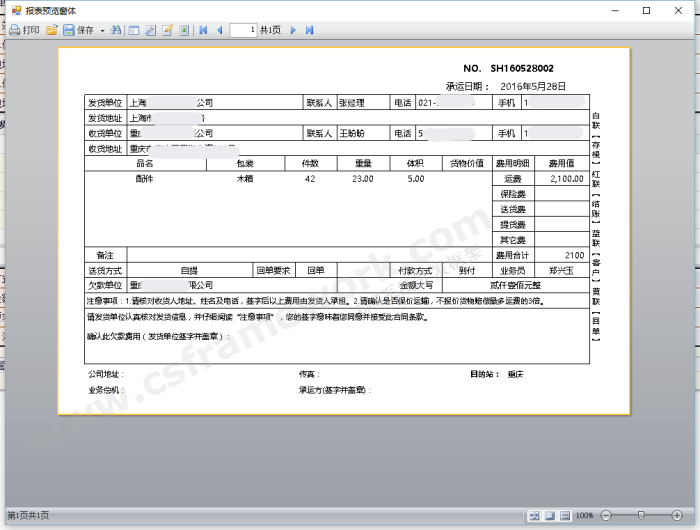Image resolution: width=700 pixels, height=530 pixels.
Task: Go to the previous page
Action: 218,30
